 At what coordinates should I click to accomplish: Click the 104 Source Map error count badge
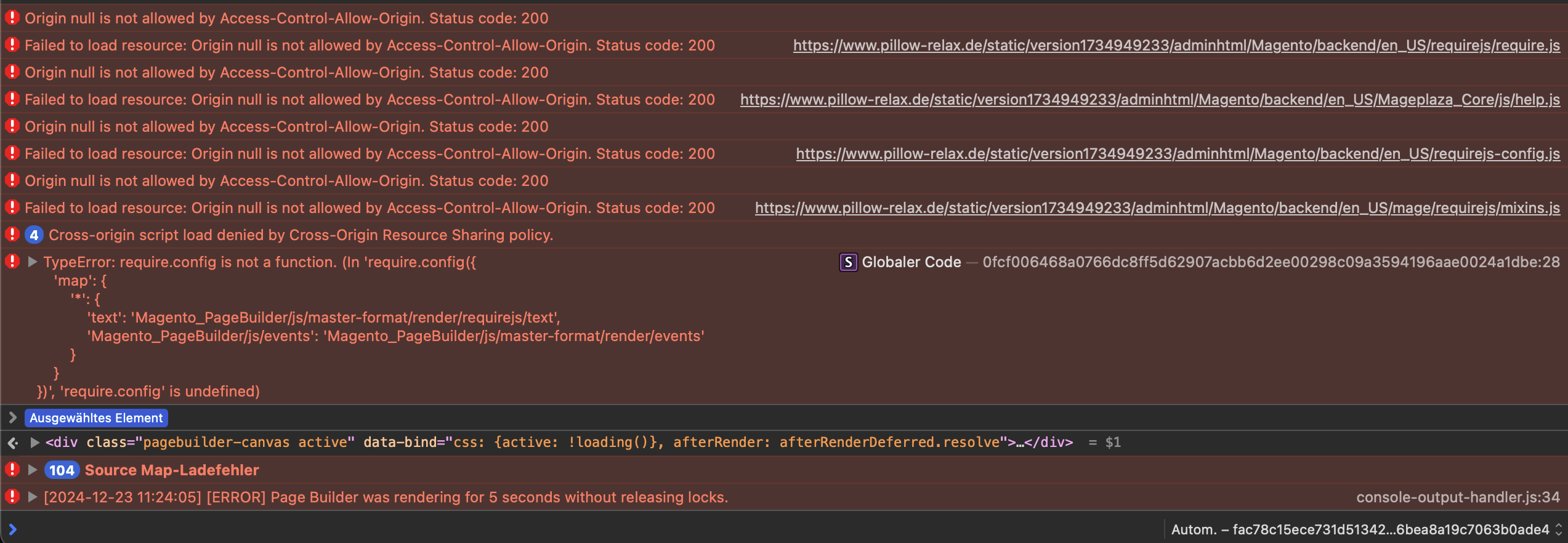coord(62,470)
